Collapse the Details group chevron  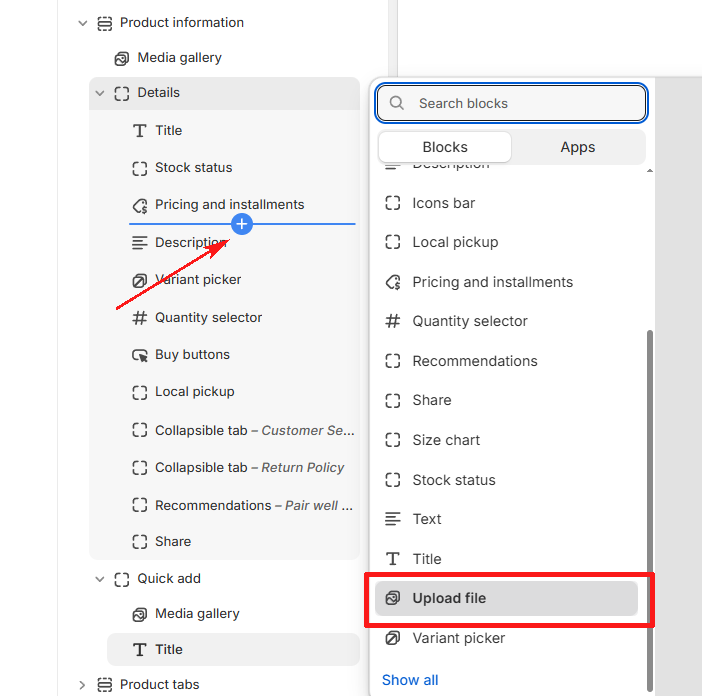[x=100, y=93]
